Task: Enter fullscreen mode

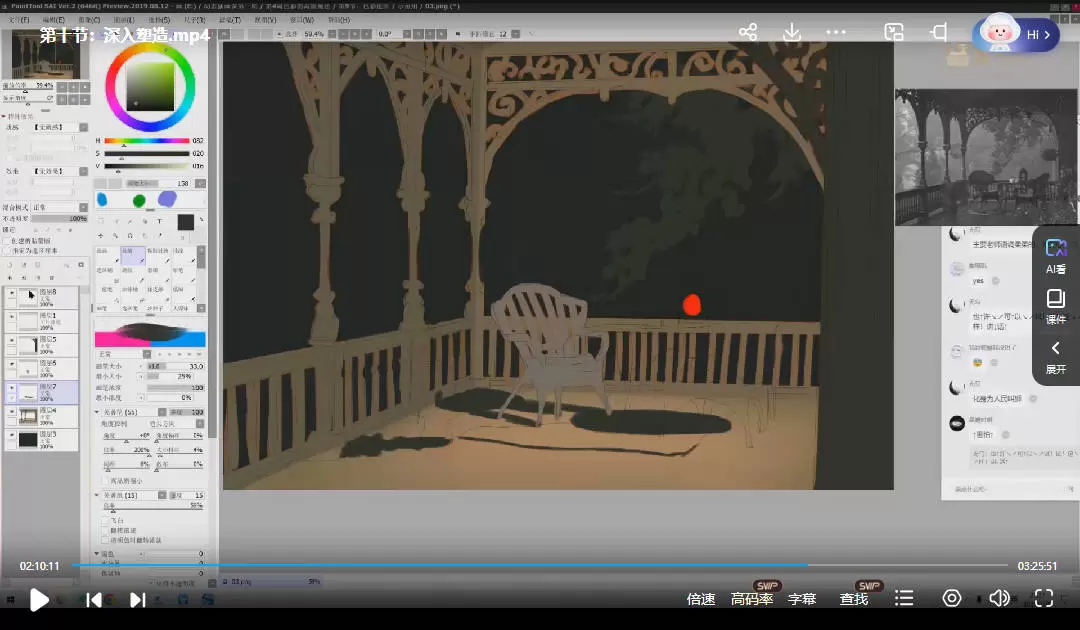Action: tap(1044, 598)
